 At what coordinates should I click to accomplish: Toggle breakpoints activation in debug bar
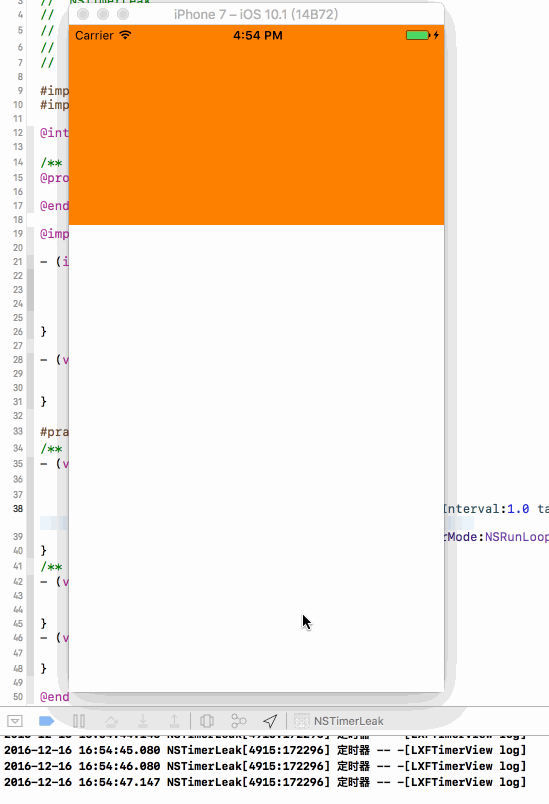(47, 721)
